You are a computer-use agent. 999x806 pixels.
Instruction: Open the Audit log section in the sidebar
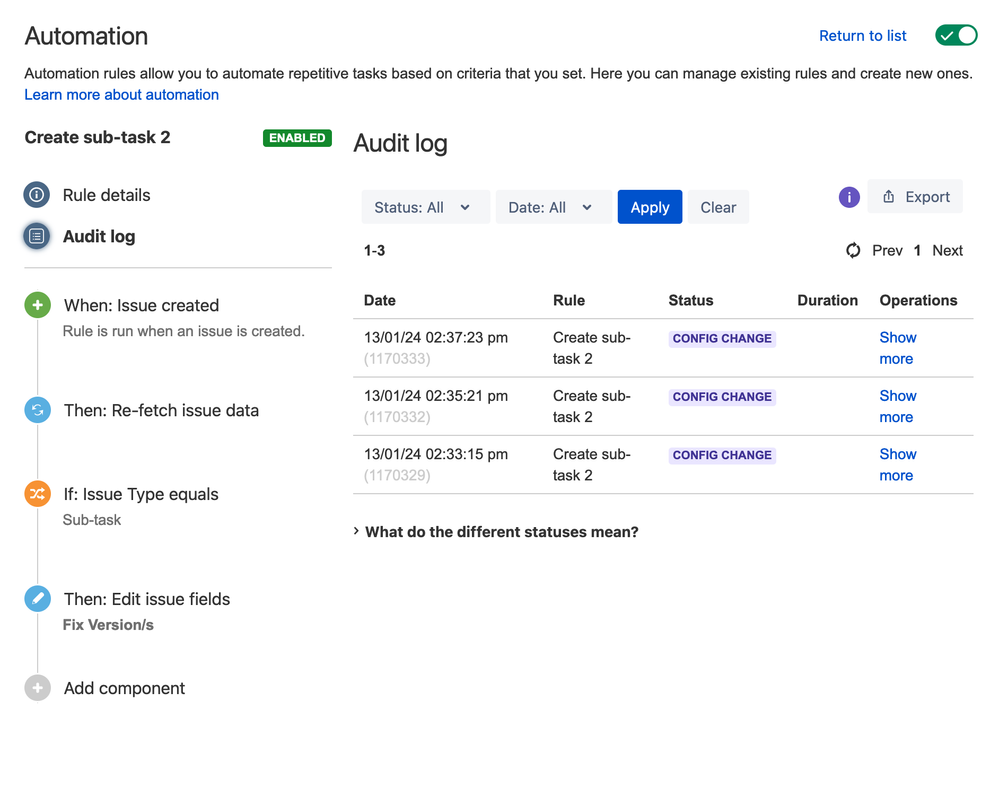pyautogui.click(x=99, y=236)
